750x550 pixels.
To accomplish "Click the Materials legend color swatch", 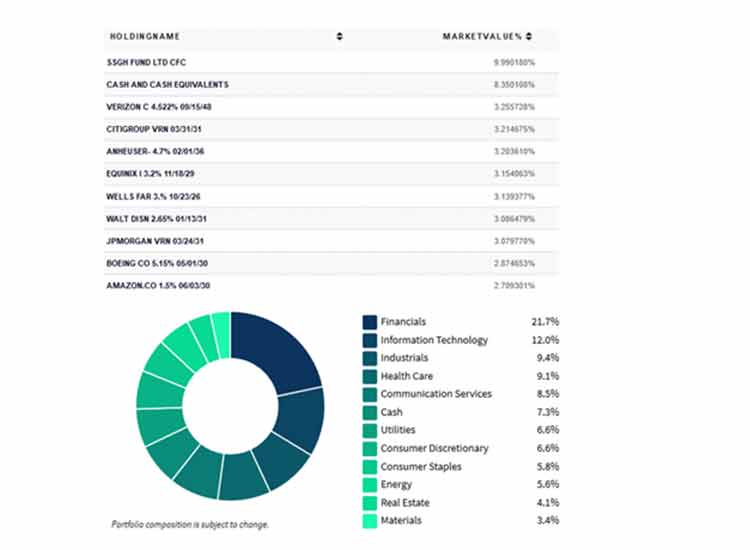I will [x=370, y=520].
